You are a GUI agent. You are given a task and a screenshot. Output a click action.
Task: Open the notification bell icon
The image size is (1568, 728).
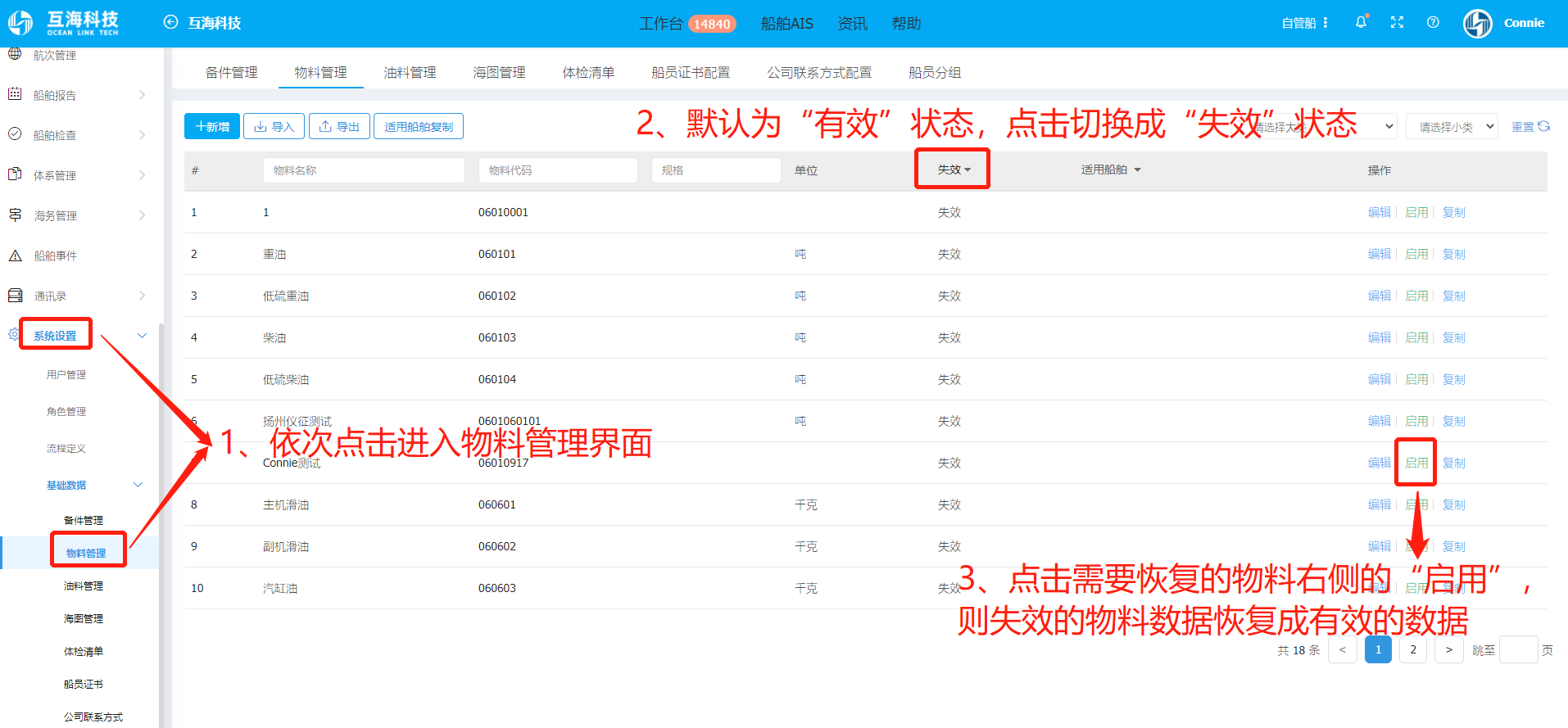(1361, 22)
